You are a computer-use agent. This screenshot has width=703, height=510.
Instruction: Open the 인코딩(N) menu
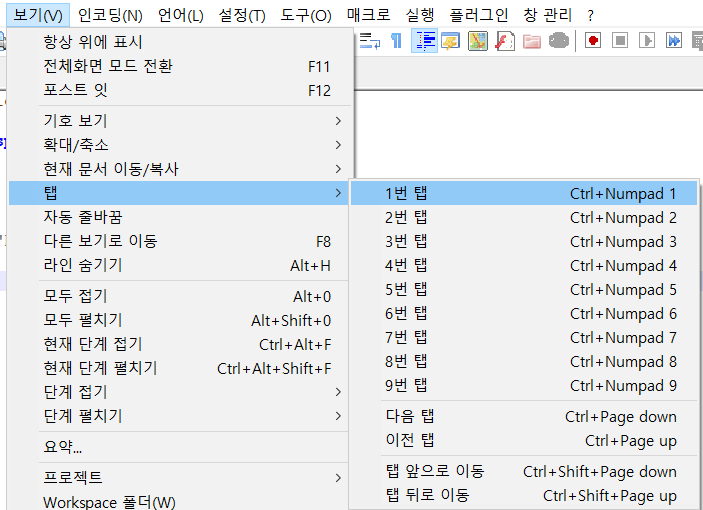point(110,15)
